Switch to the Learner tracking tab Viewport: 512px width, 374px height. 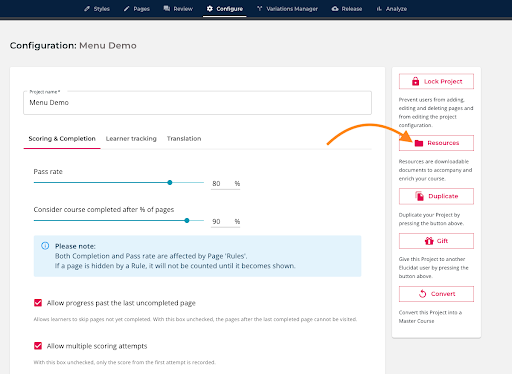coord(131,139)
